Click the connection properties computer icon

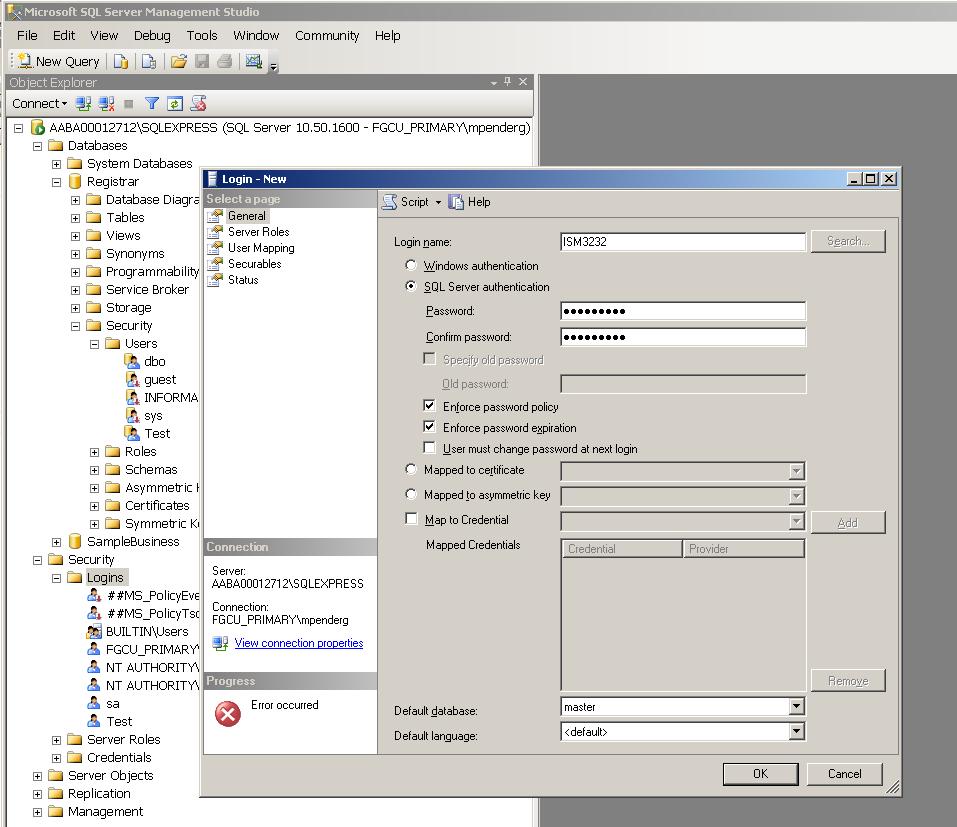click(220, 643)
